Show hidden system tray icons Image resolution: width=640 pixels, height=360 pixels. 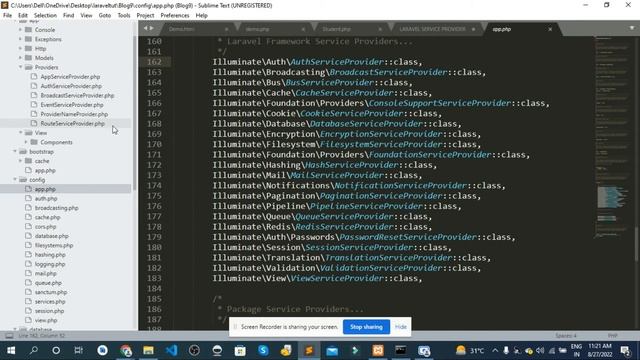click(x=495, y=350)
